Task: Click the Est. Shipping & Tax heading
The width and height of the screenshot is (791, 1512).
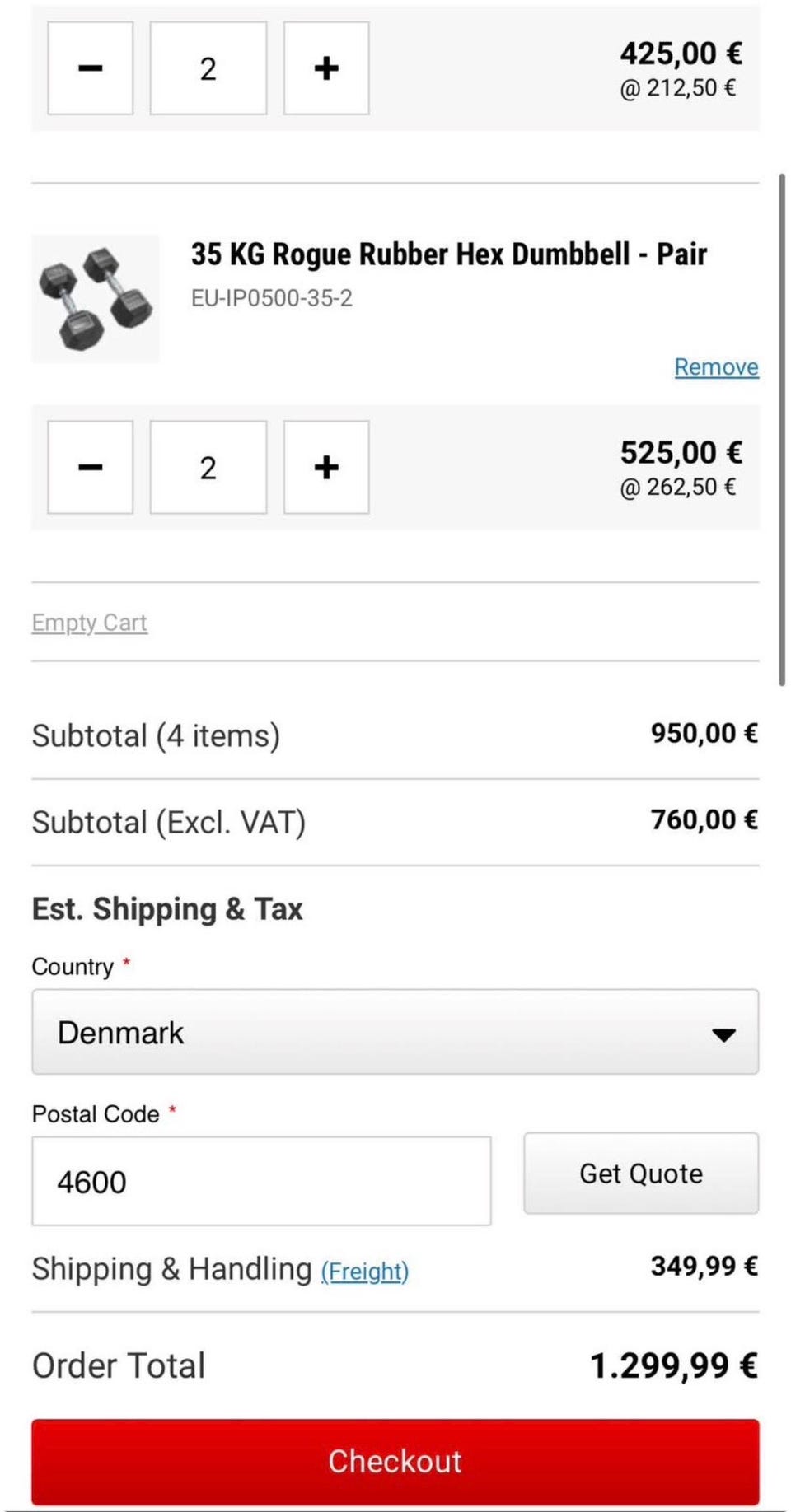Action: click(x=167, y=909)
